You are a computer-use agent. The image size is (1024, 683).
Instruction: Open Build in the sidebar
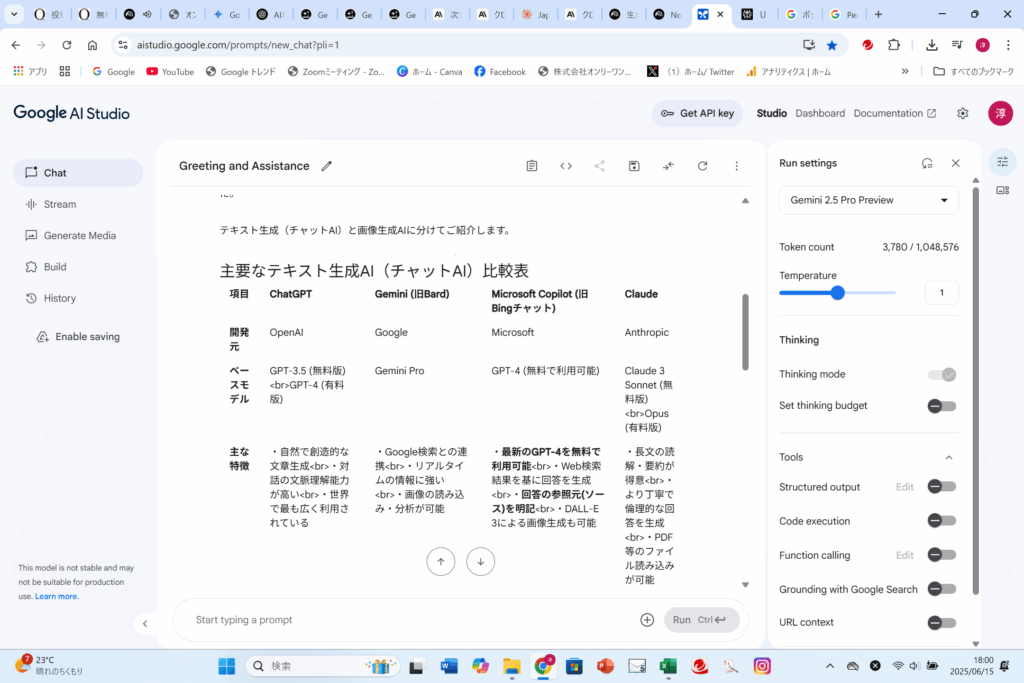pyautogui.click(x=78, y=267)
